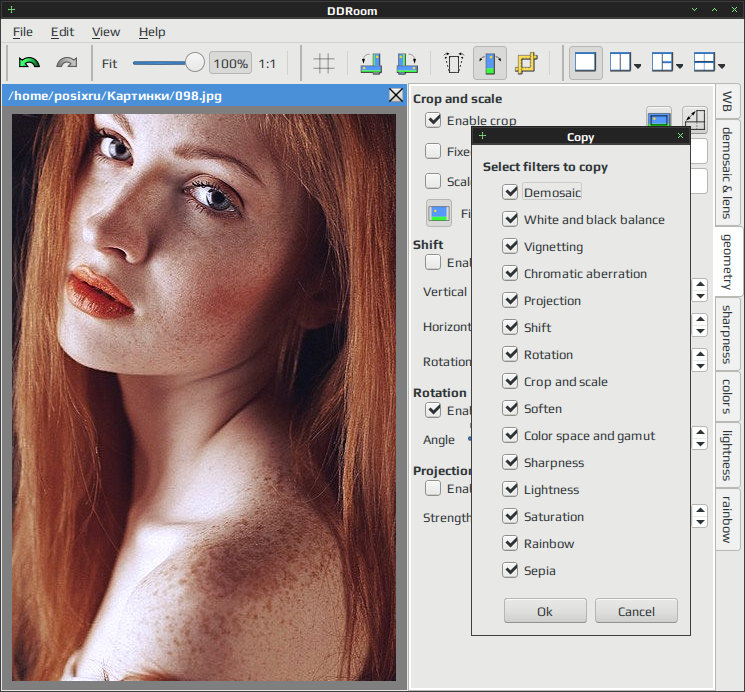
Task: Toggle the grid overlay icon
Action: 324,63
